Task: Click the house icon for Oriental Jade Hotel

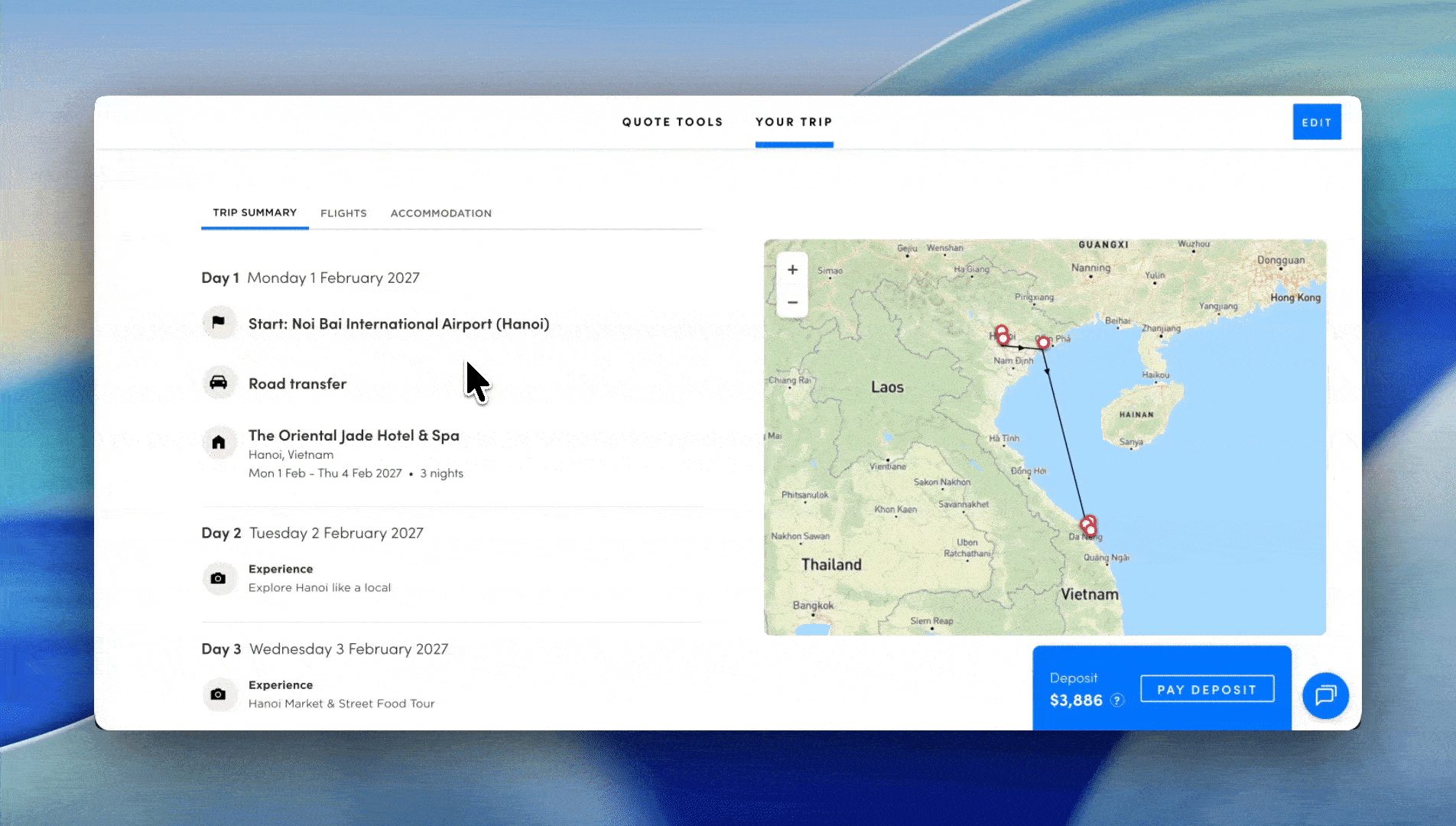Action: click(x=219, y=442)
